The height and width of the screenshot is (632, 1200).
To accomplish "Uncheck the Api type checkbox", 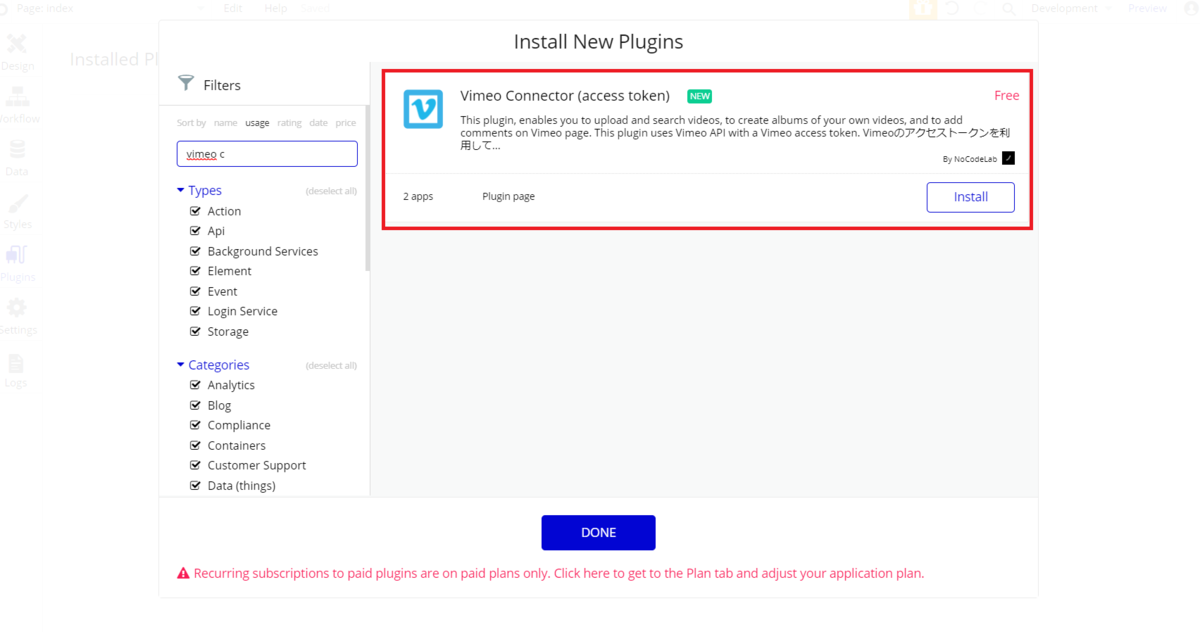I will (196, 231).
